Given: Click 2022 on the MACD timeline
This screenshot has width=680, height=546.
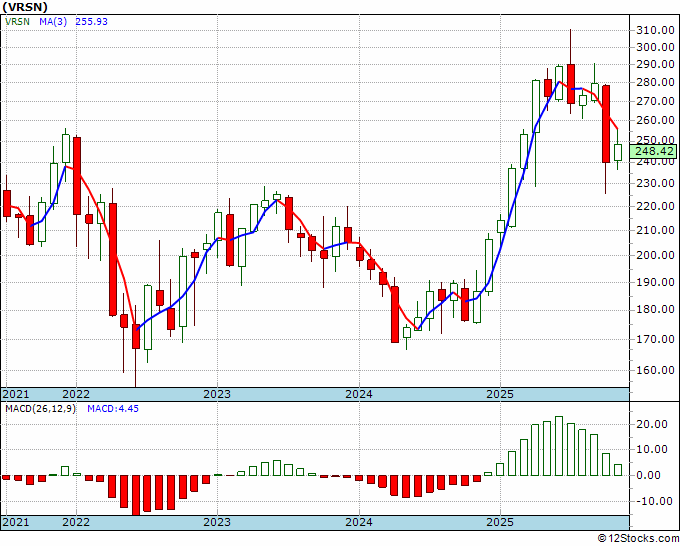Looking at the screenshot, I should click(x=76, y=522).
